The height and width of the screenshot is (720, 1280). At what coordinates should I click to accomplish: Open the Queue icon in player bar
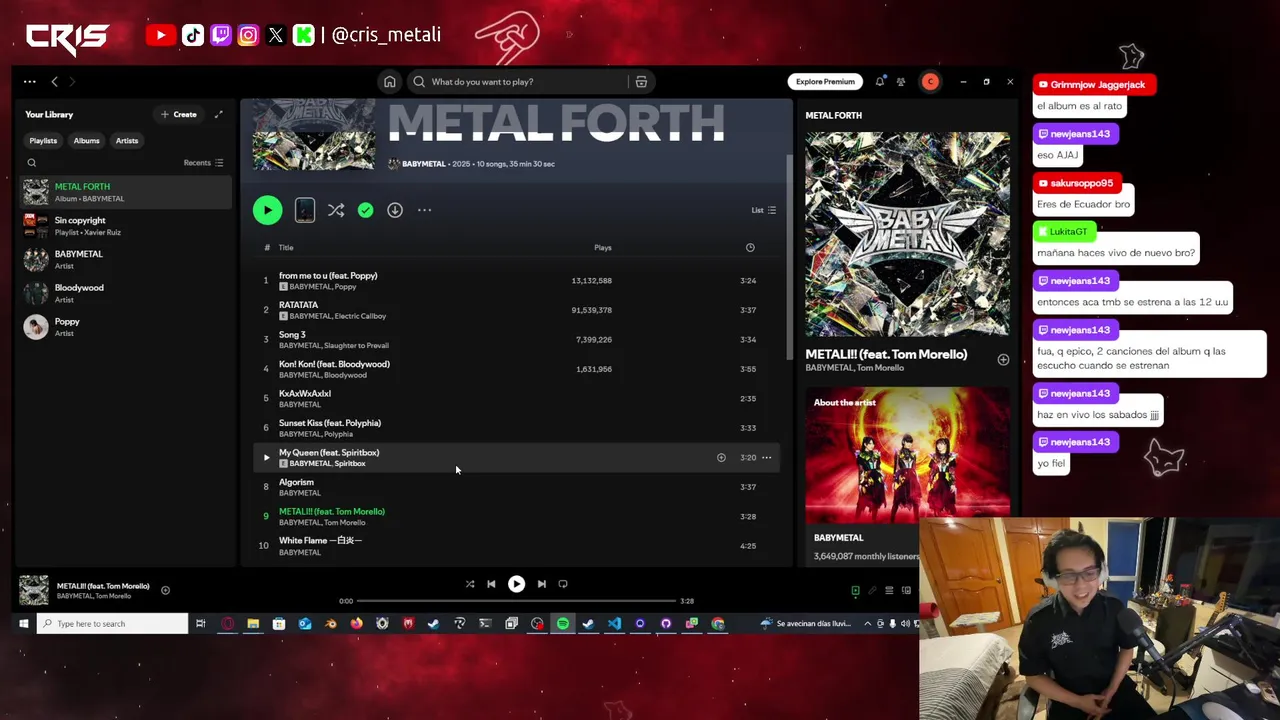click(x=889, y=591)
